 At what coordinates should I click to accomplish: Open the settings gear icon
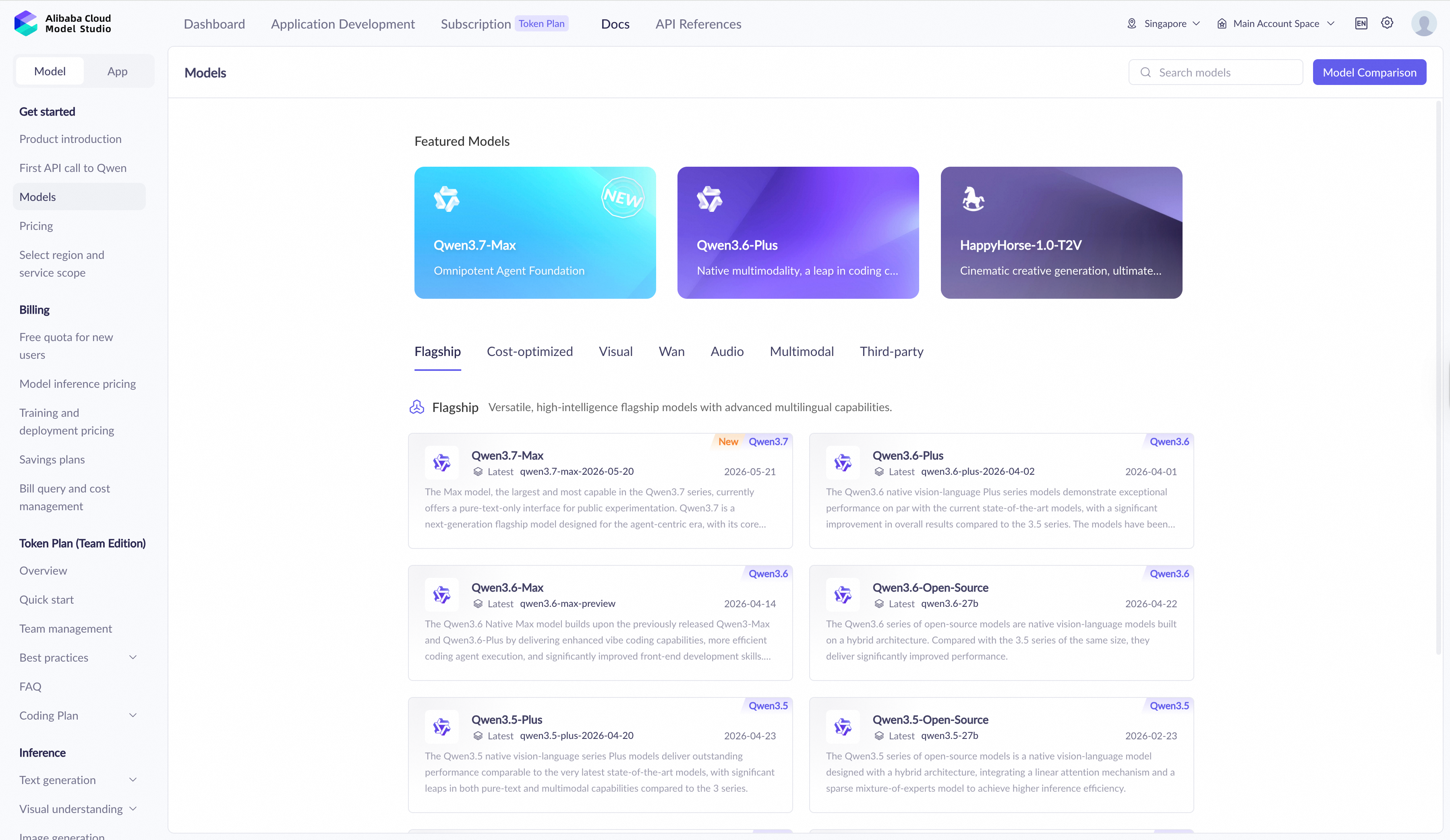pos(1387,23)
